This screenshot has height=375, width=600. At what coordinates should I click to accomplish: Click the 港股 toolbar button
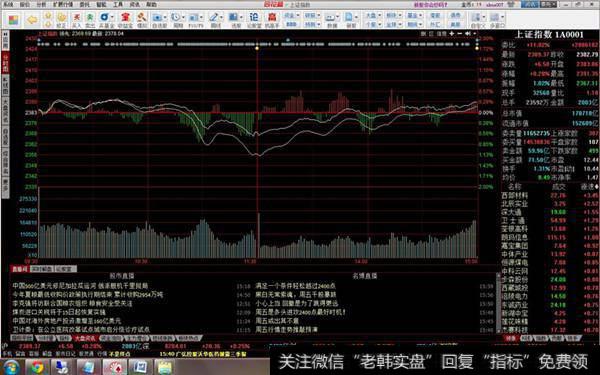pyautogui.click(x=435, y=16)
